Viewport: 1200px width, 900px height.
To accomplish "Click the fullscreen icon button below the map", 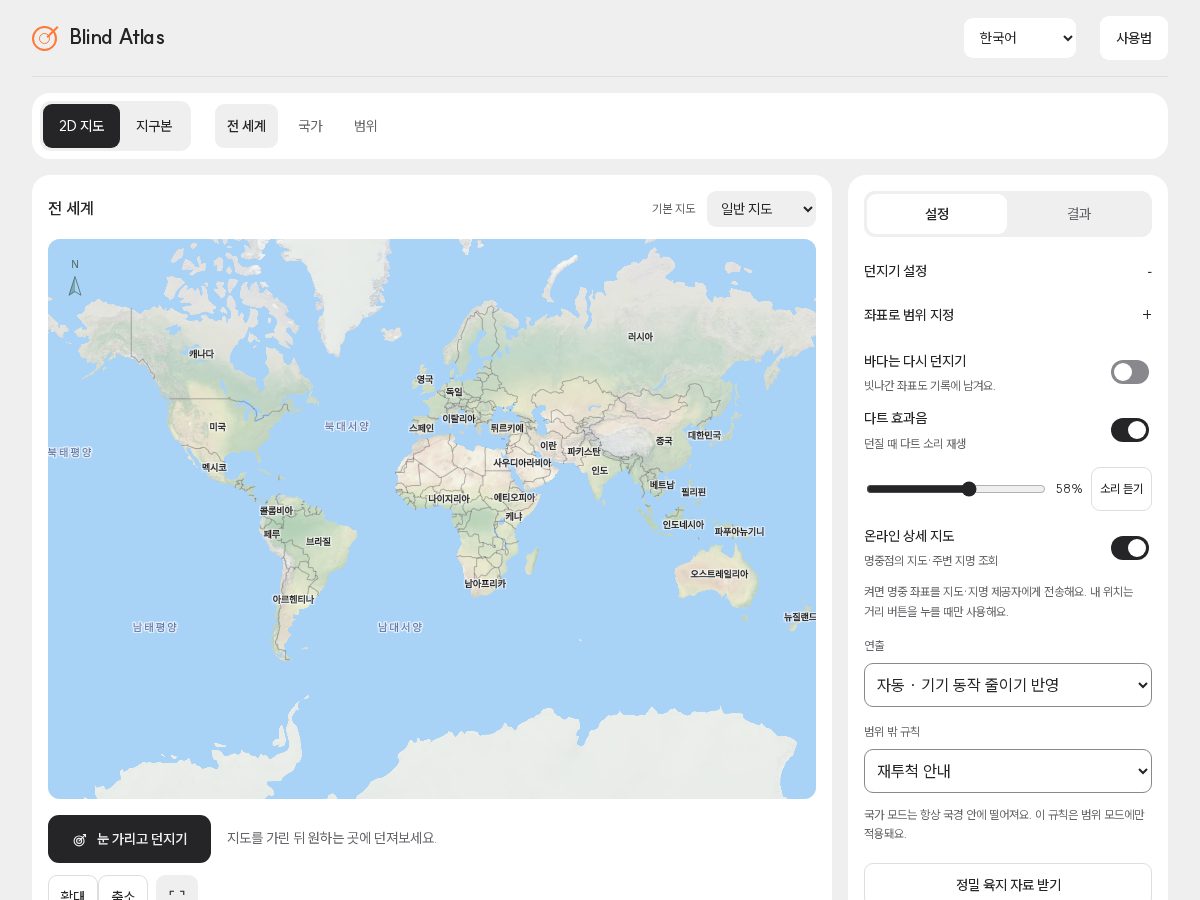I will 177,893.
